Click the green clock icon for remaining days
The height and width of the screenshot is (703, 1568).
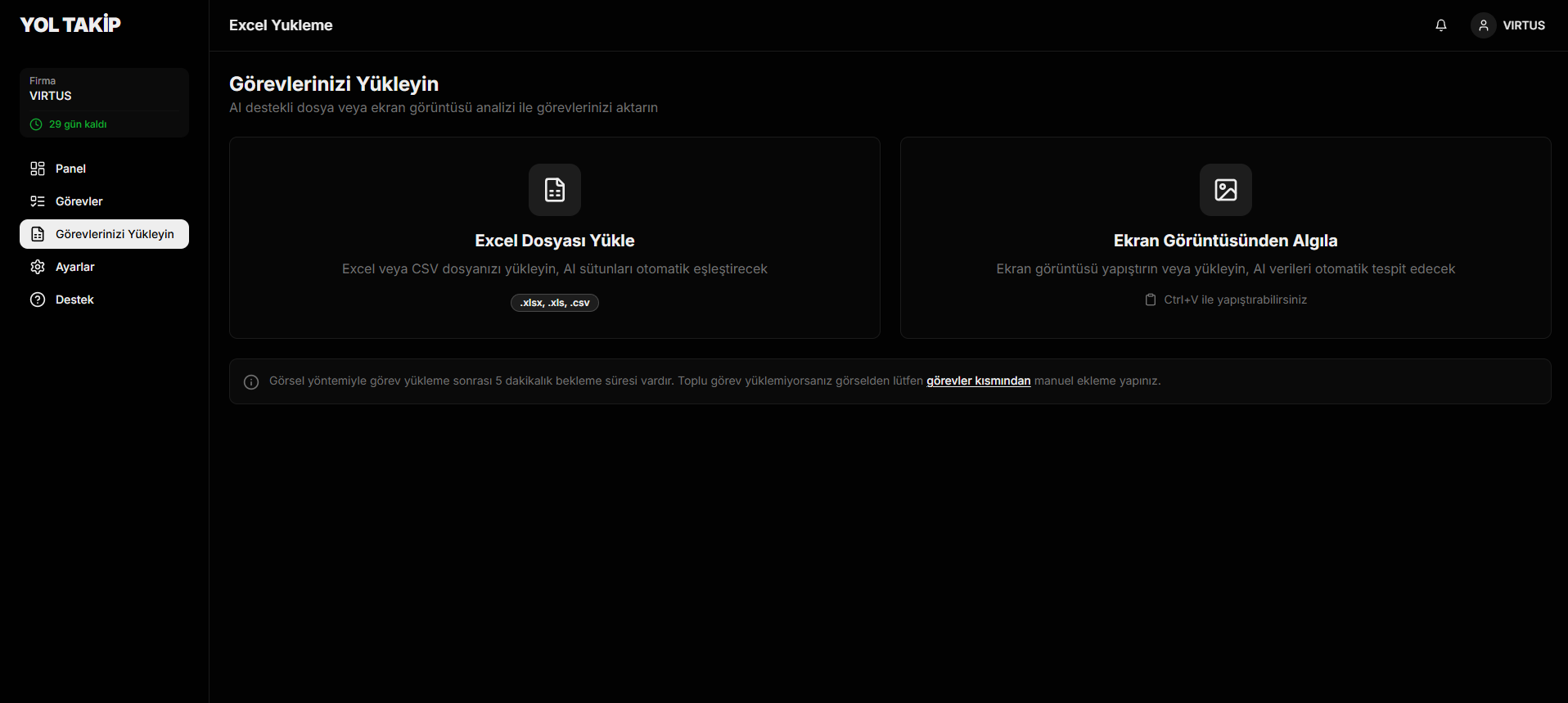pos(36,124)
